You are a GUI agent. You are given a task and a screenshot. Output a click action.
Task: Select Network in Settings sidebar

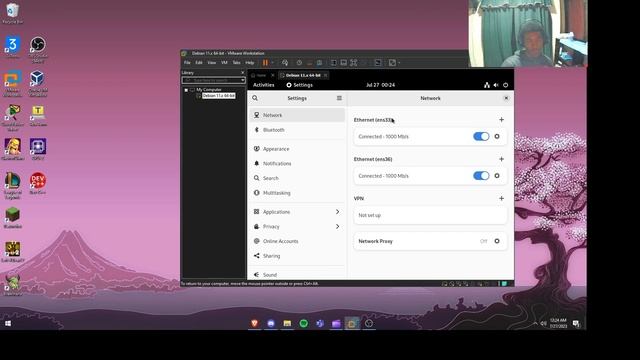coord(297,115)
